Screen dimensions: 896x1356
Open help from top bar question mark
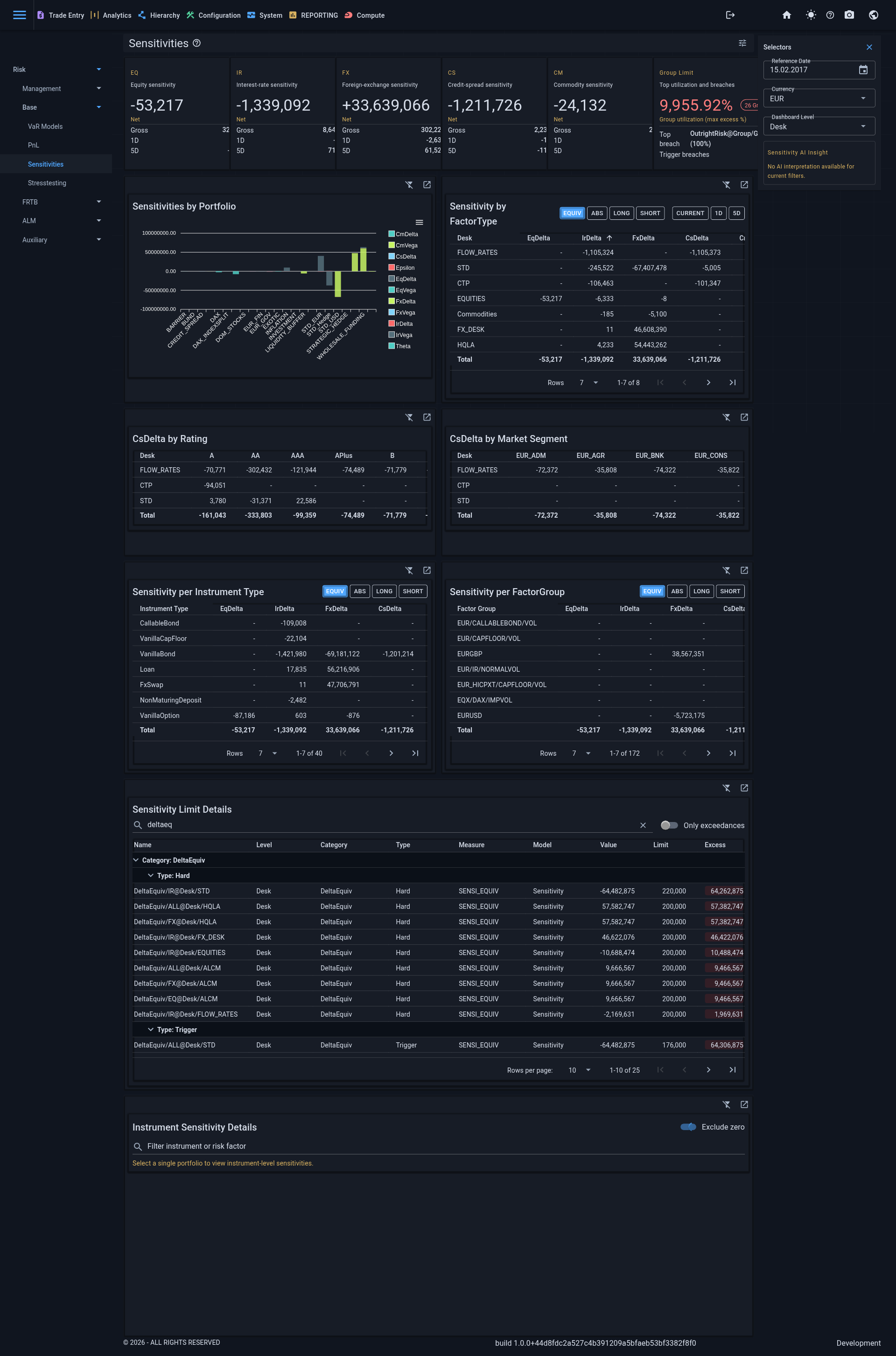point(830,15)
